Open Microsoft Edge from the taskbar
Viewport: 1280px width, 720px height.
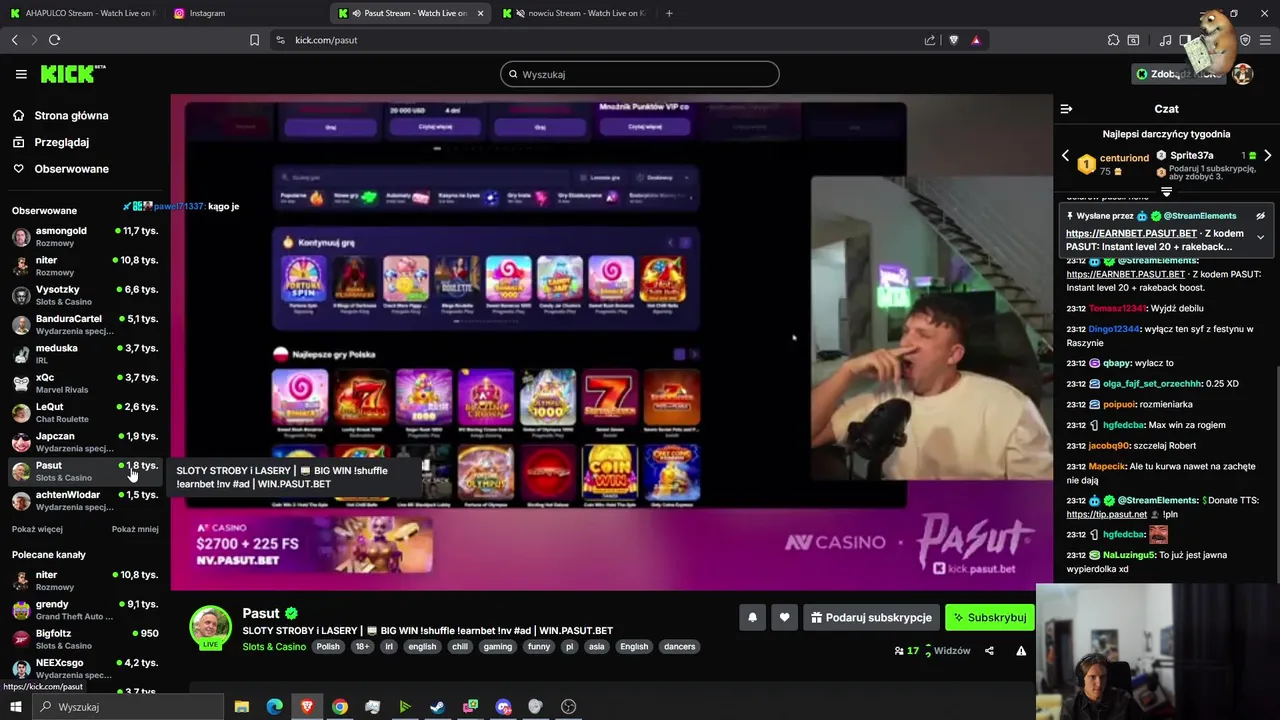pos(274,707)
